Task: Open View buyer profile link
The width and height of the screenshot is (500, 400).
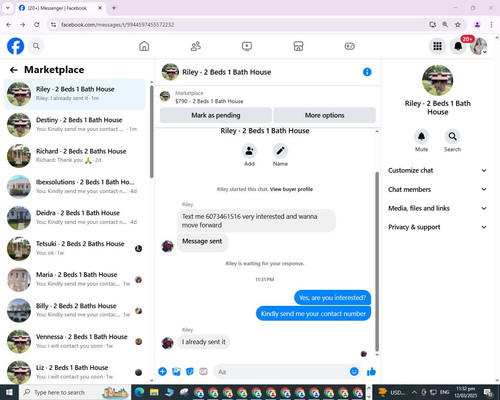Action: [291, 189]
